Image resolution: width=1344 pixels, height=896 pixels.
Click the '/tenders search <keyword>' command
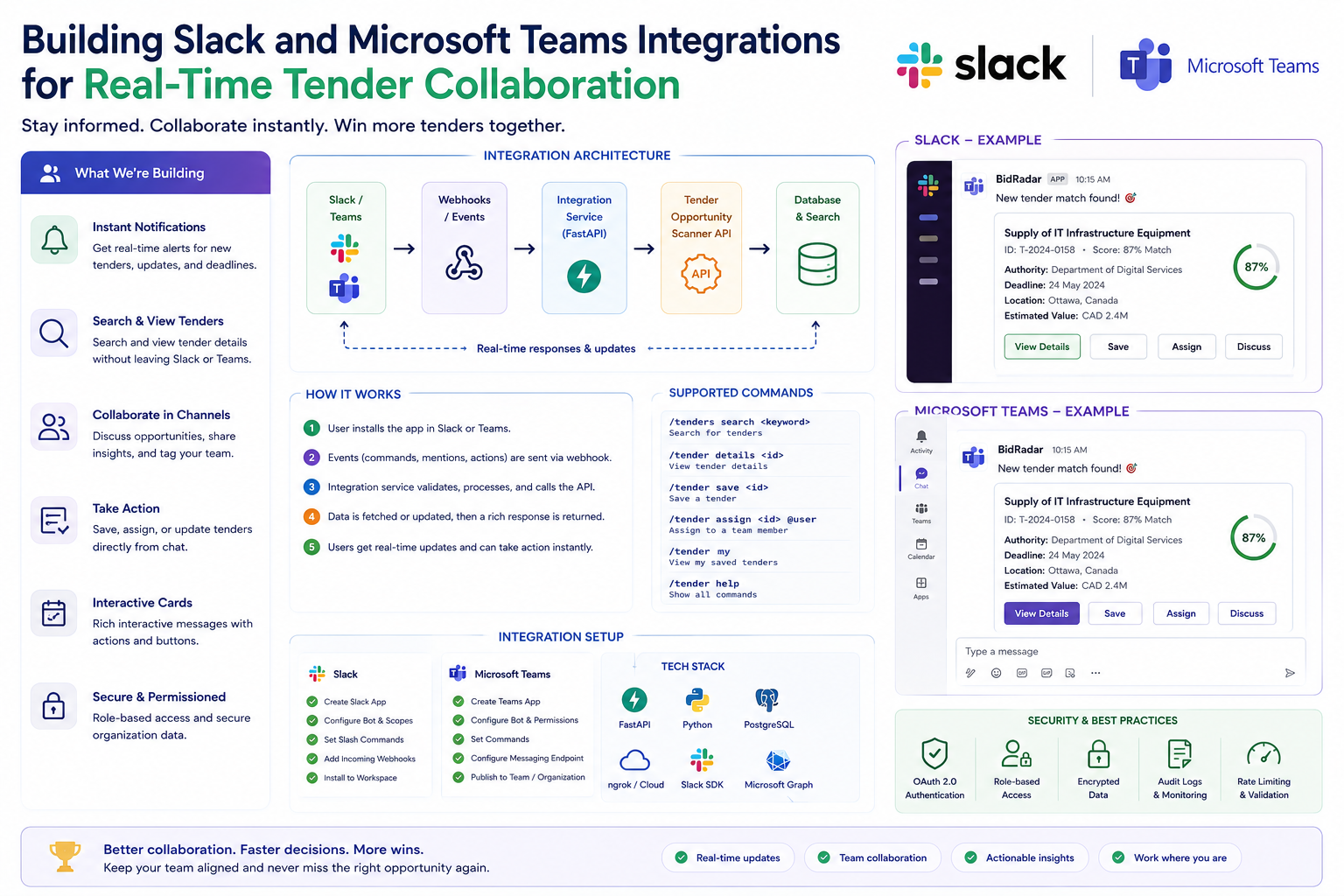(739, 422)
